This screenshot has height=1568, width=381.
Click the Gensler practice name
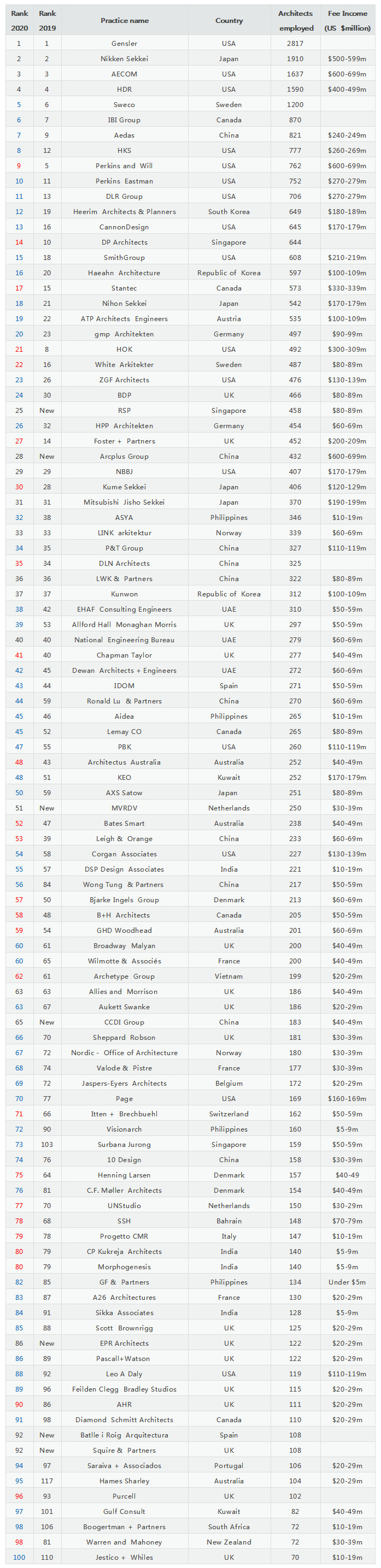(125, 44)
